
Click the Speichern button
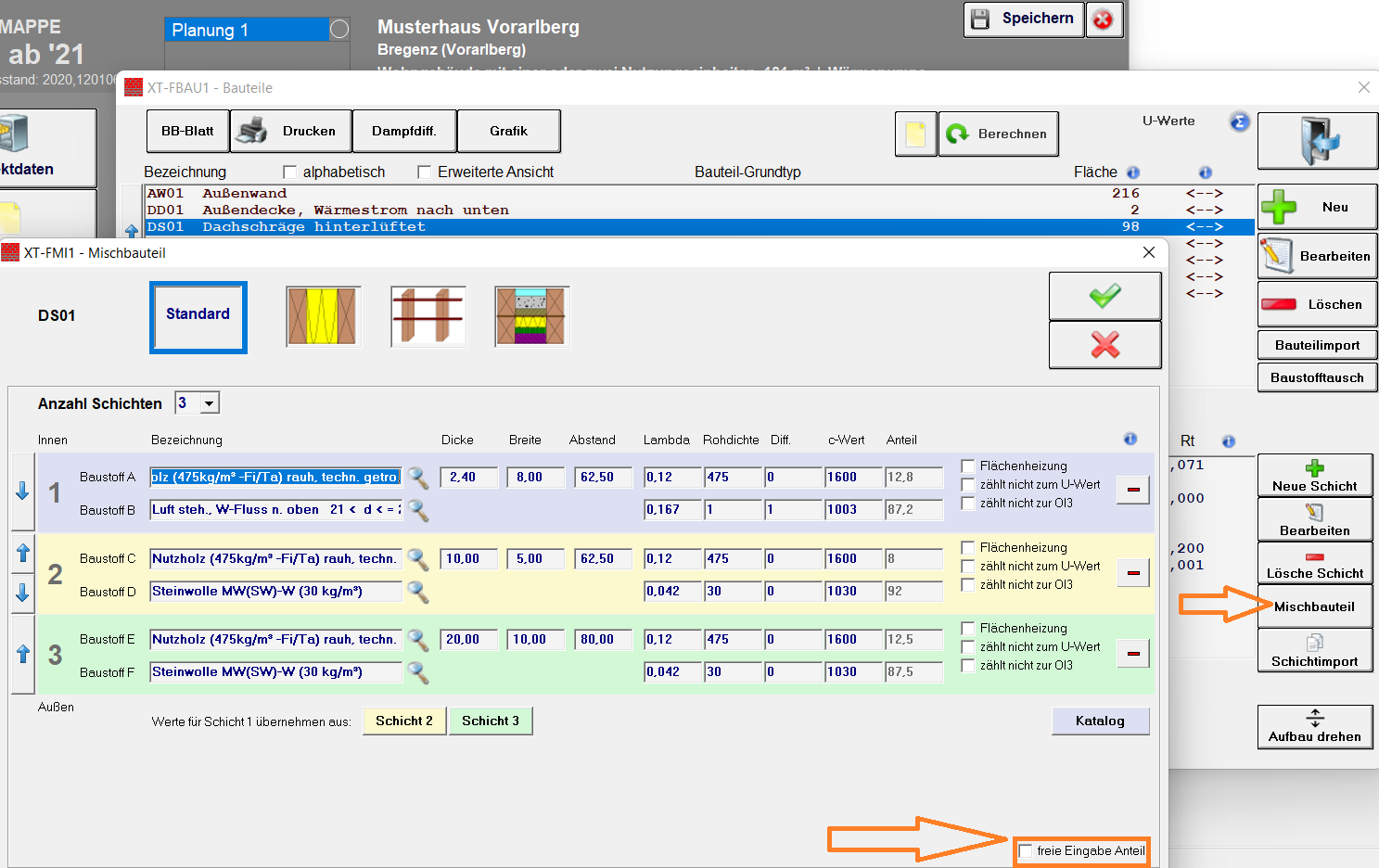click(x=1024, y=19)
